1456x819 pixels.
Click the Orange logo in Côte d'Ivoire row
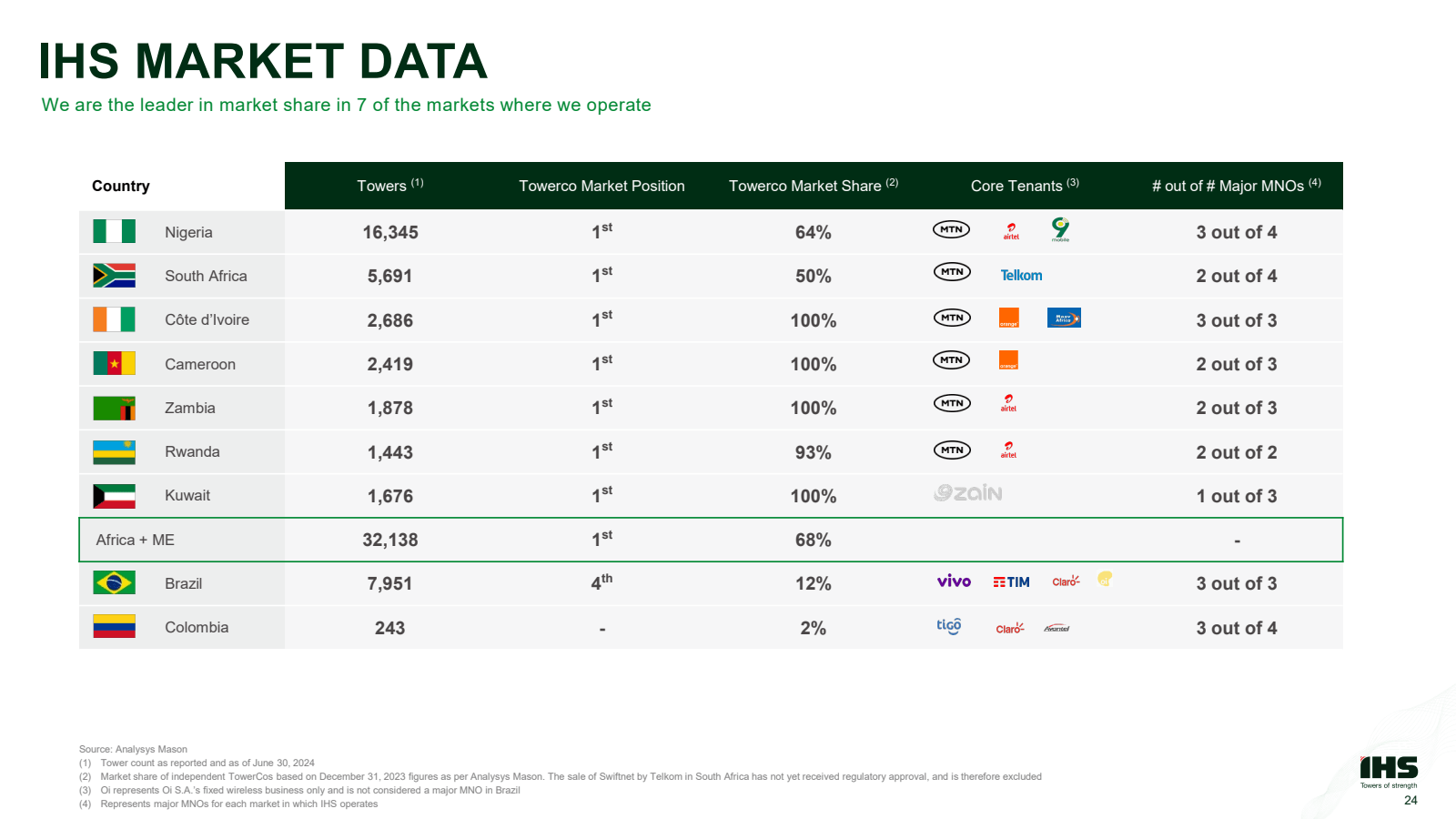coord(1009,318)
